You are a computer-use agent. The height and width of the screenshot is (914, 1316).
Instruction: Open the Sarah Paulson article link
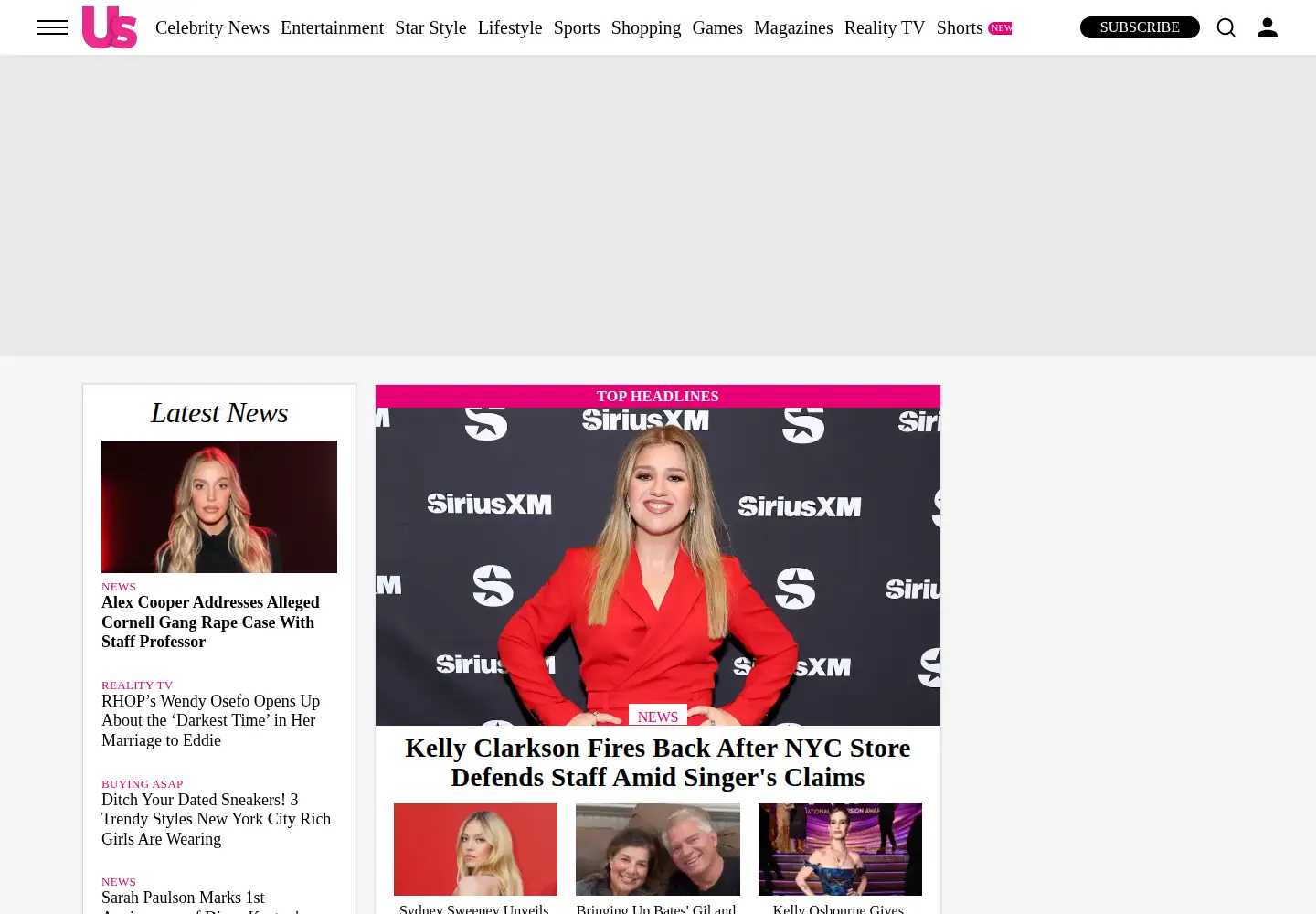pyautogui.click(x=201, y=901)
